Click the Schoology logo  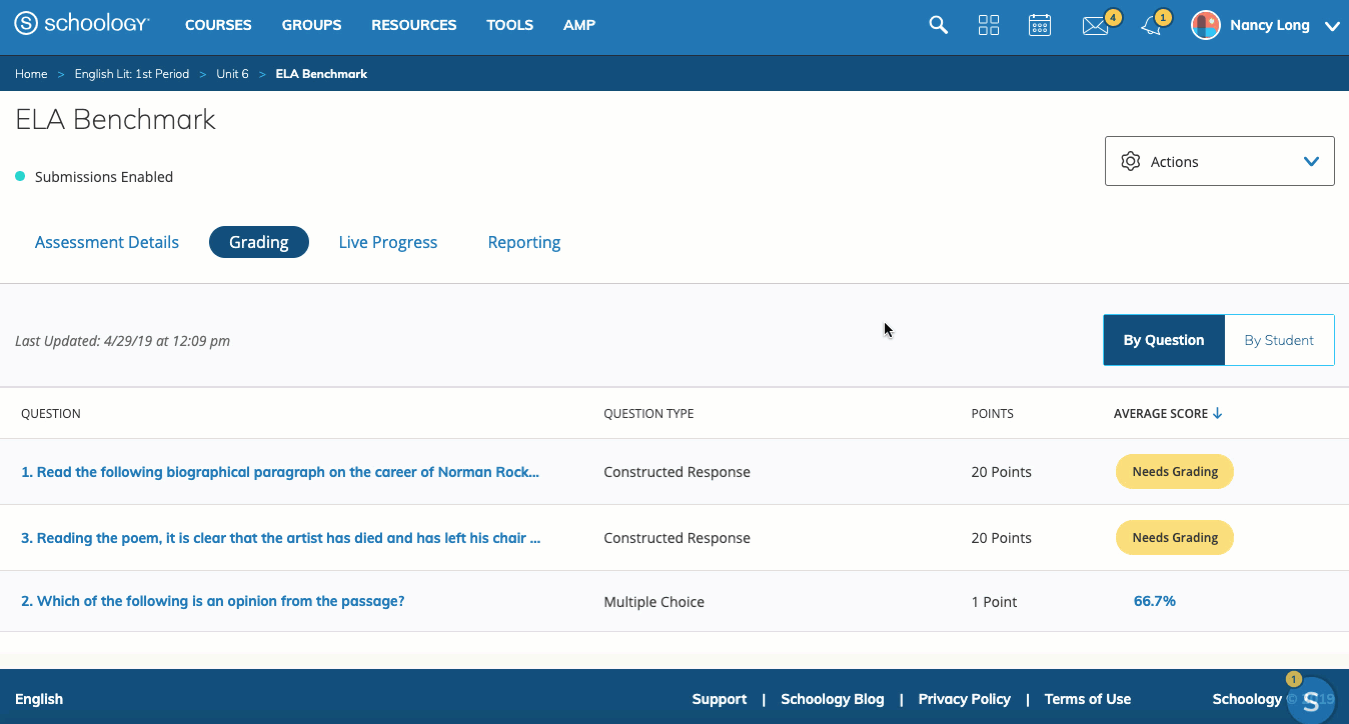pyautogui.click(x=82, y=25)
